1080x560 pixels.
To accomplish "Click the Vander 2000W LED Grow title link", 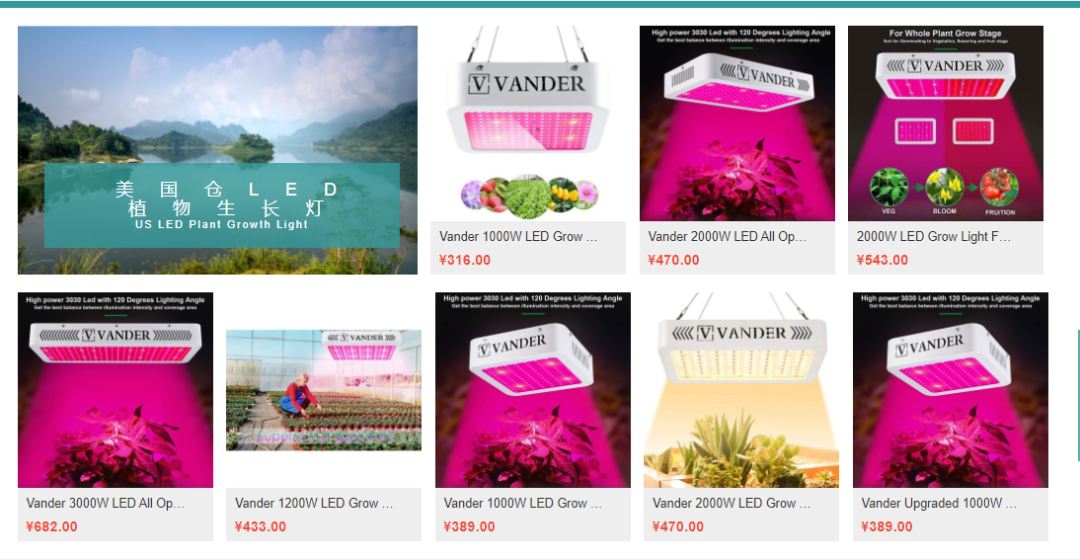I will (x=731, y=503).
